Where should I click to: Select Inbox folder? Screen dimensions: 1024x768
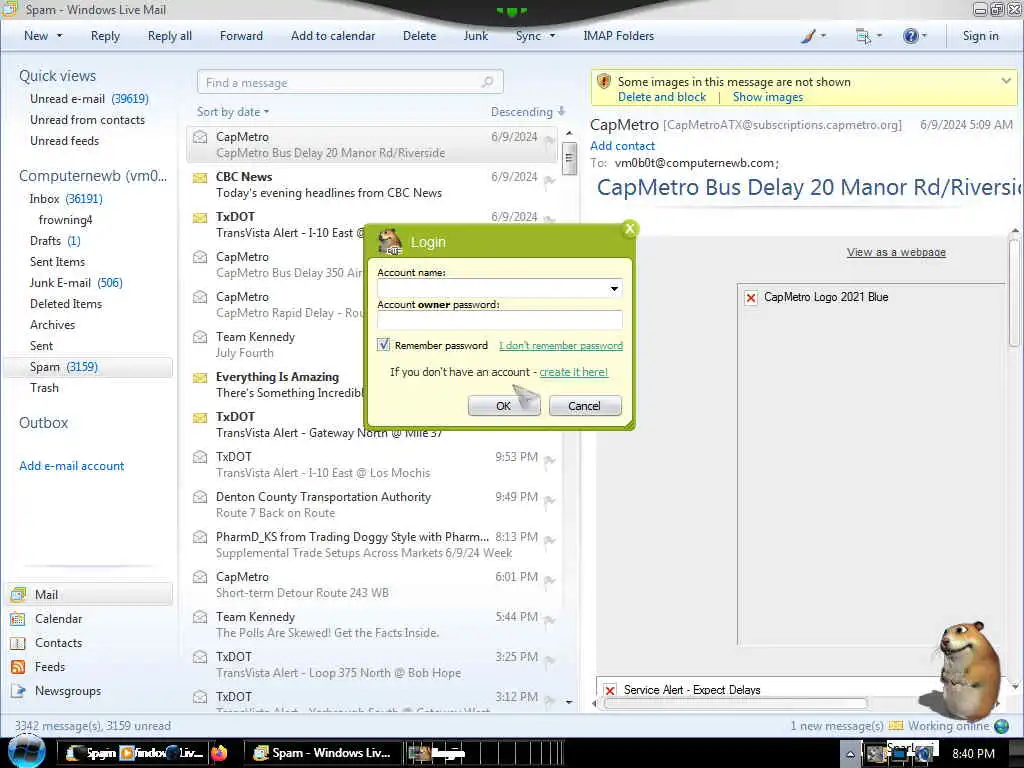click(x=65, y=199)
